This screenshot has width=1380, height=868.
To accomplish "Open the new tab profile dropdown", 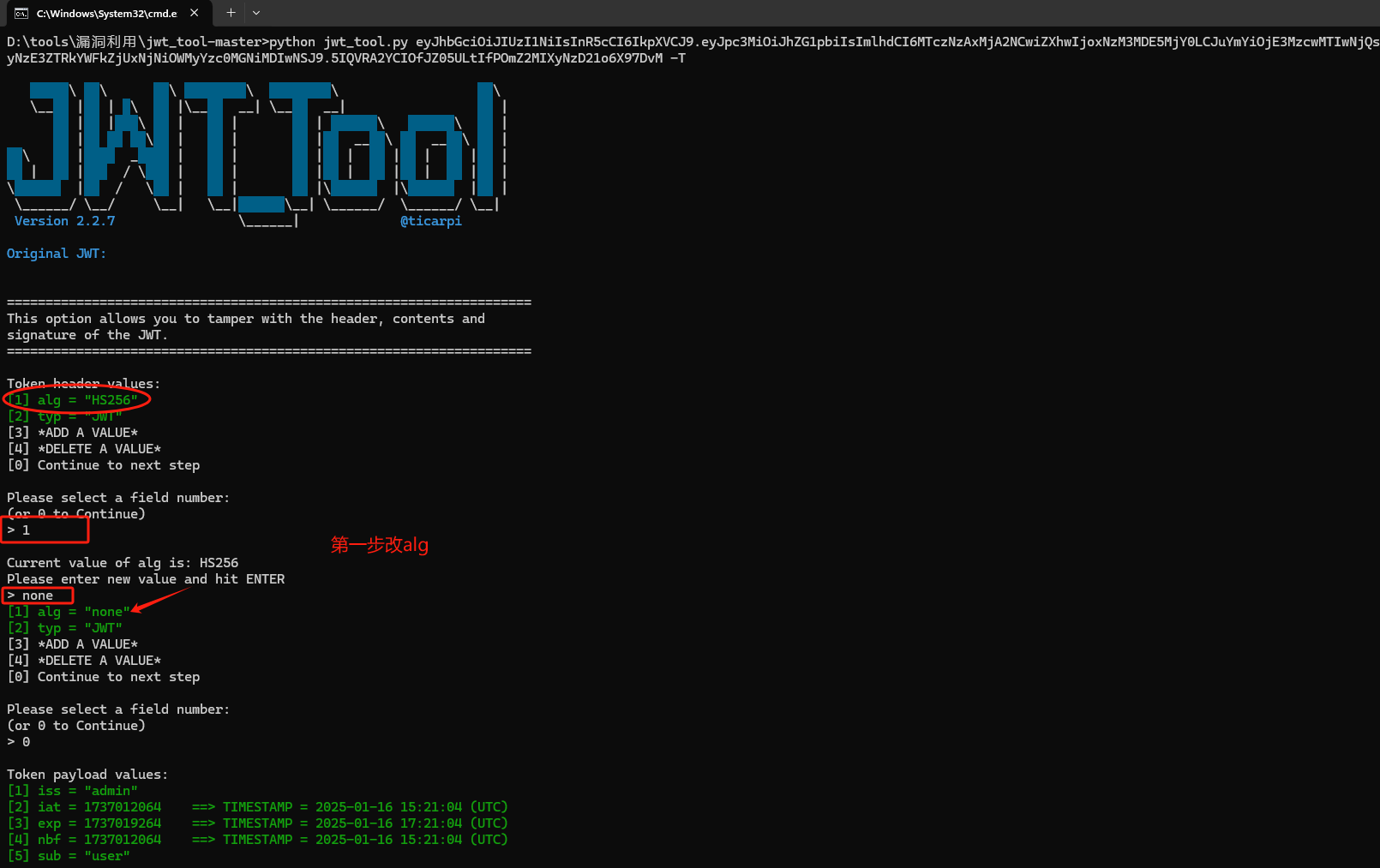I will pos(256,13).
